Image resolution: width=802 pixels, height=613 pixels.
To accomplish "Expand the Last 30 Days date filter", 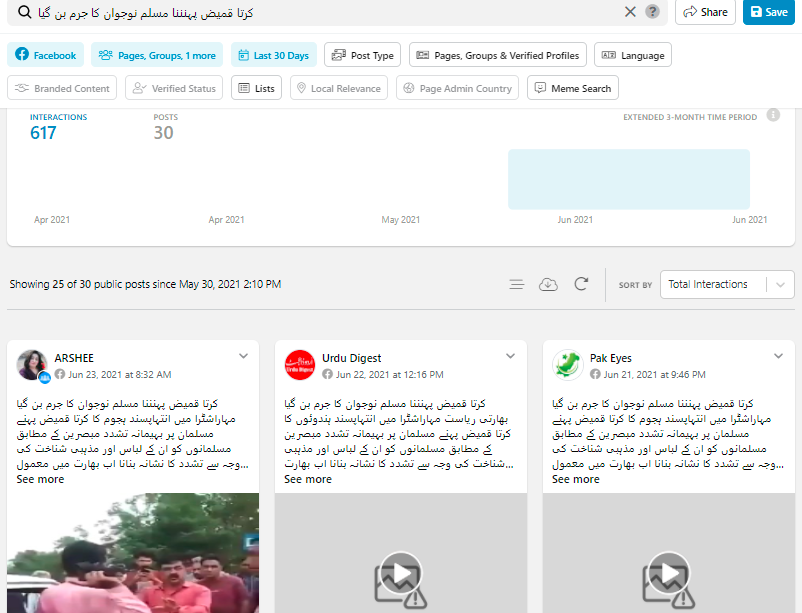I will coord(274,55).
